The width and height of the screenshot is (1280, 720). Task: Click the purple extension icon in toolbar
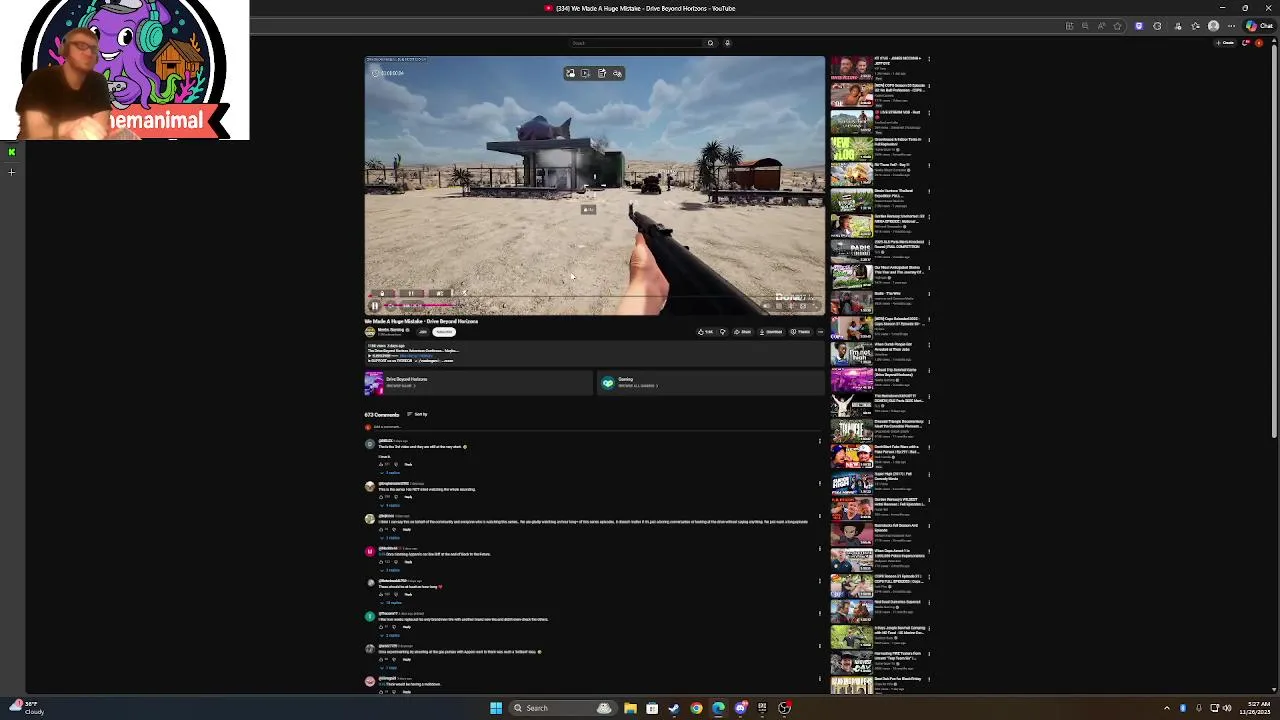(1139, 26)
